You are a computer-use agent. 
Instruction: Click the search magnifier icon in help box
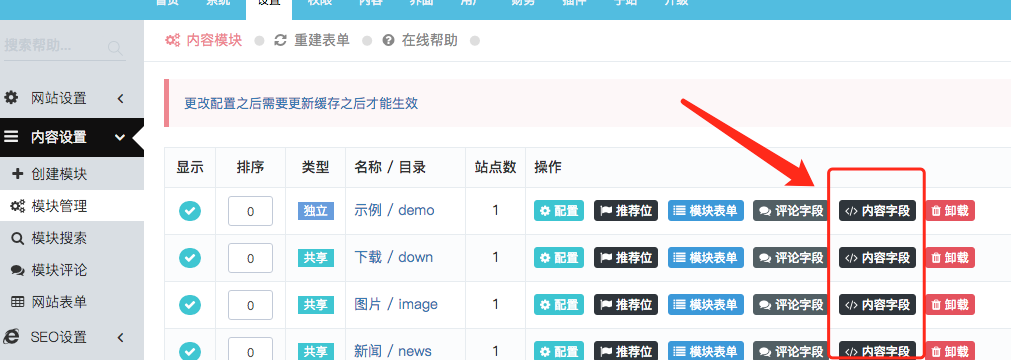point(115,47)
